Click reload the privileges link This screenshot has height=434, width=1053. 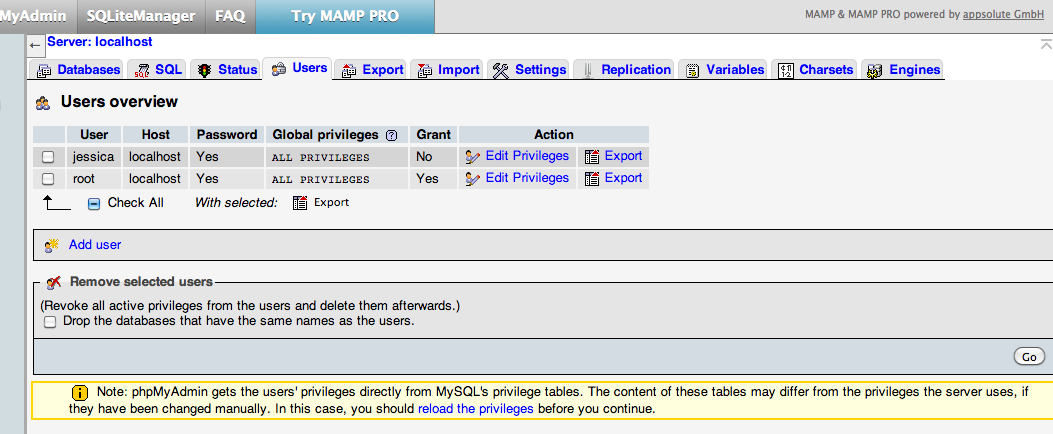point(475,408)
